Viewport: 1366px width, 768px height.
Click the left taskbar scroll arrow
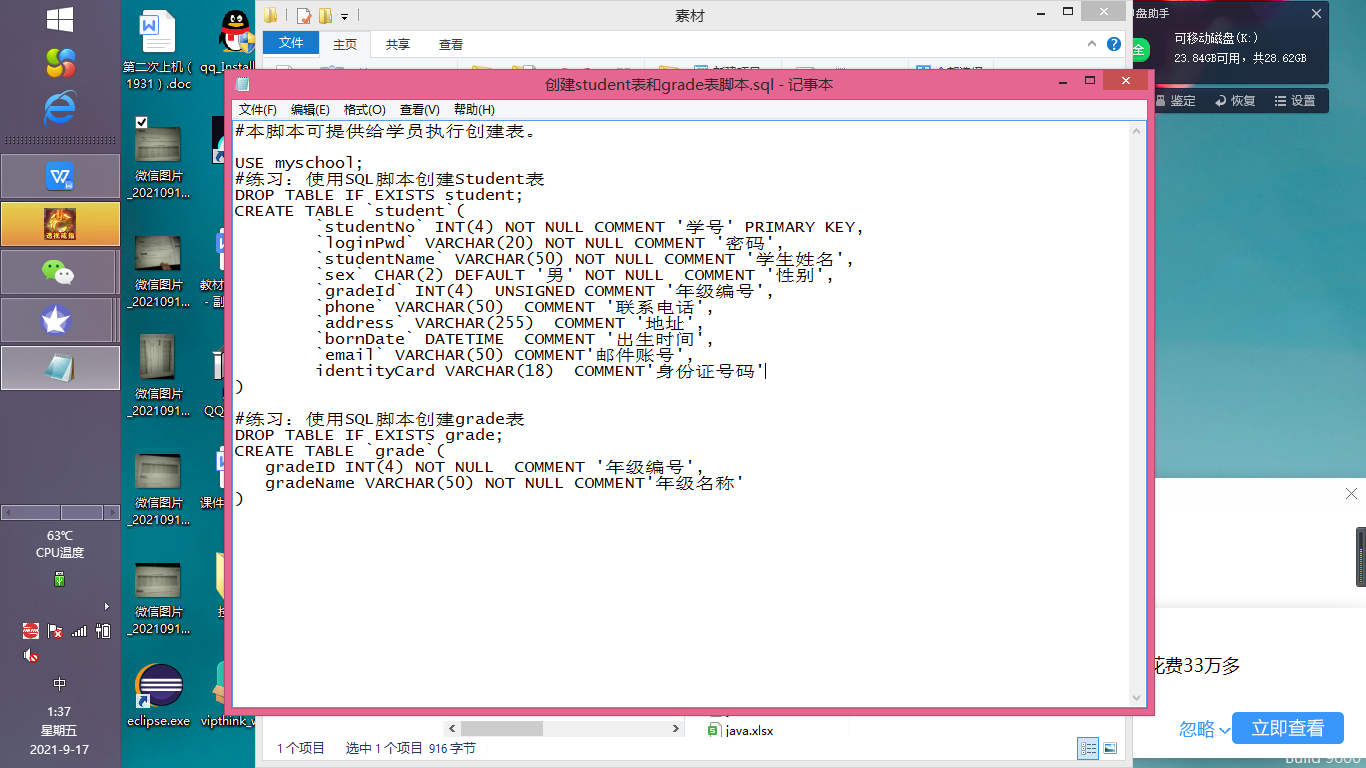tap(7, 512)
